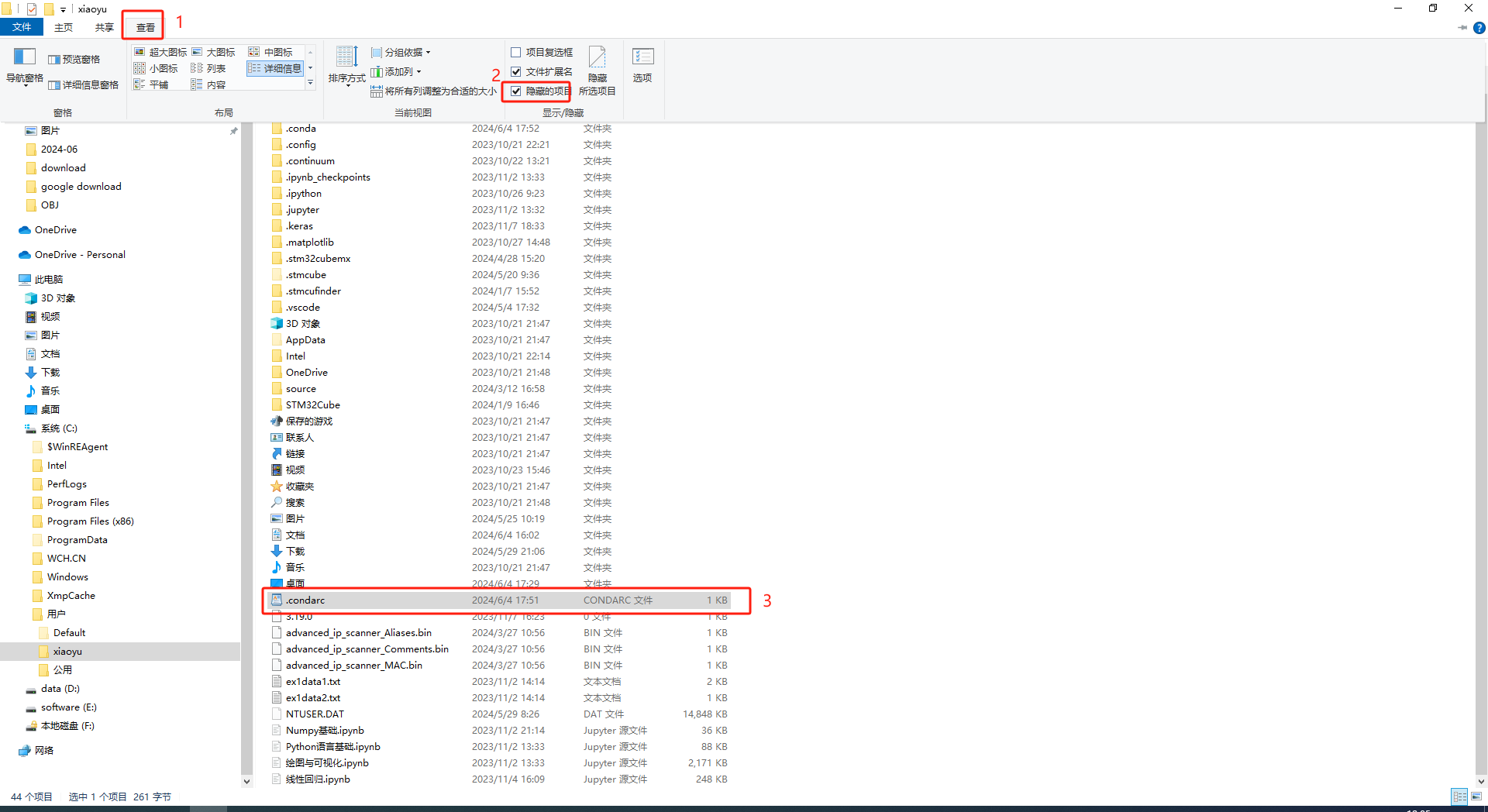
Task: Select 详细信息 details layout
Action: point(275,68)
